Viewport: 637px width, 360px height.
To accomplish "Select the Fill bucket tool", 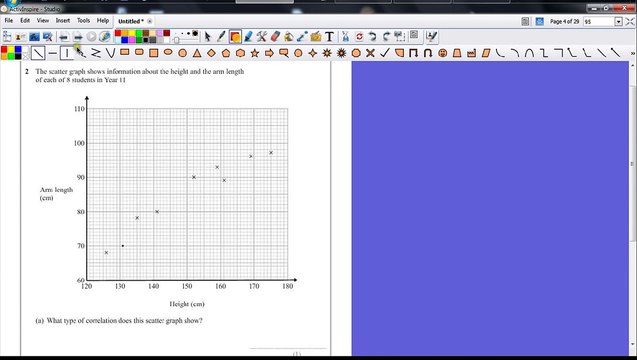I will pos(288,37).
